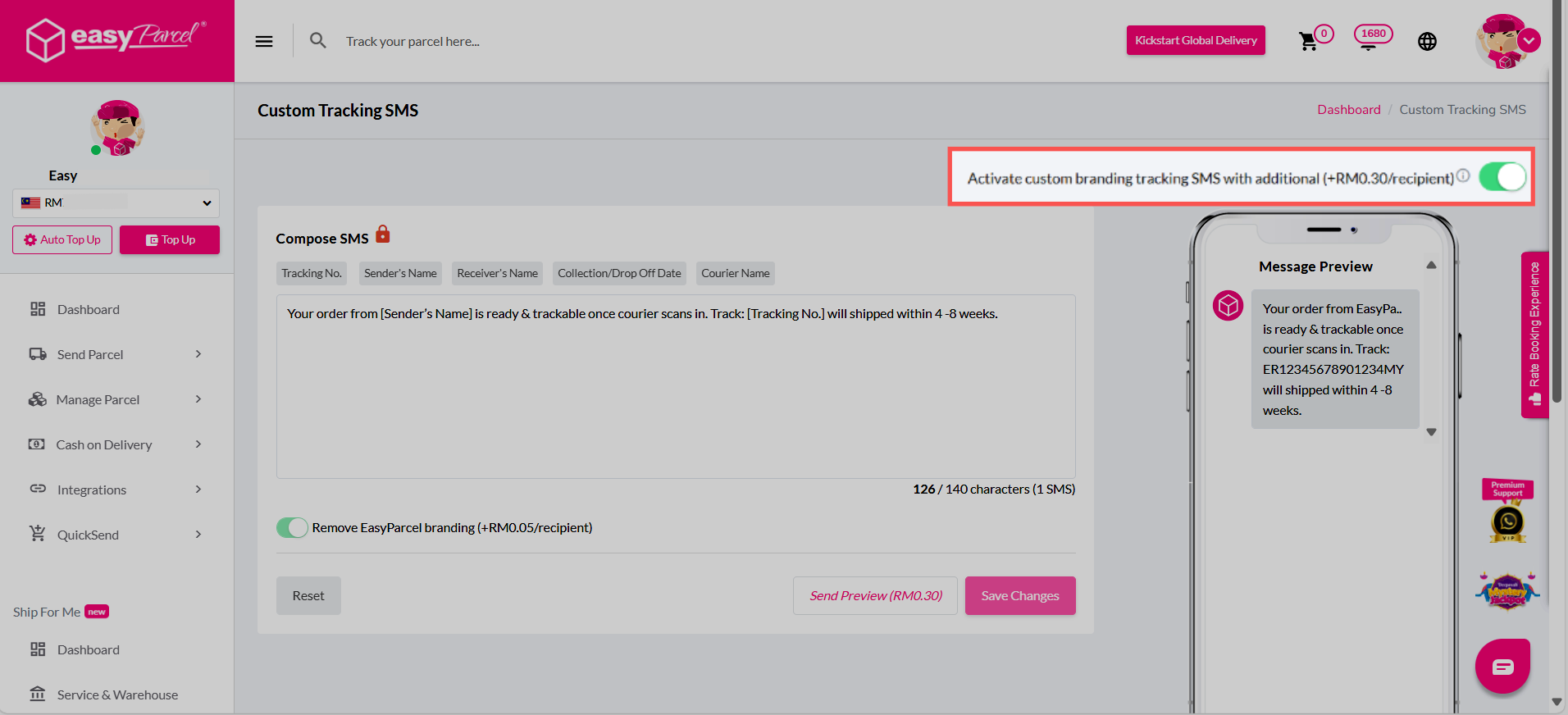This screenshot has height=715, width=1568.
Task: Open the RM currency dropdown
Action: pos(116,203)
